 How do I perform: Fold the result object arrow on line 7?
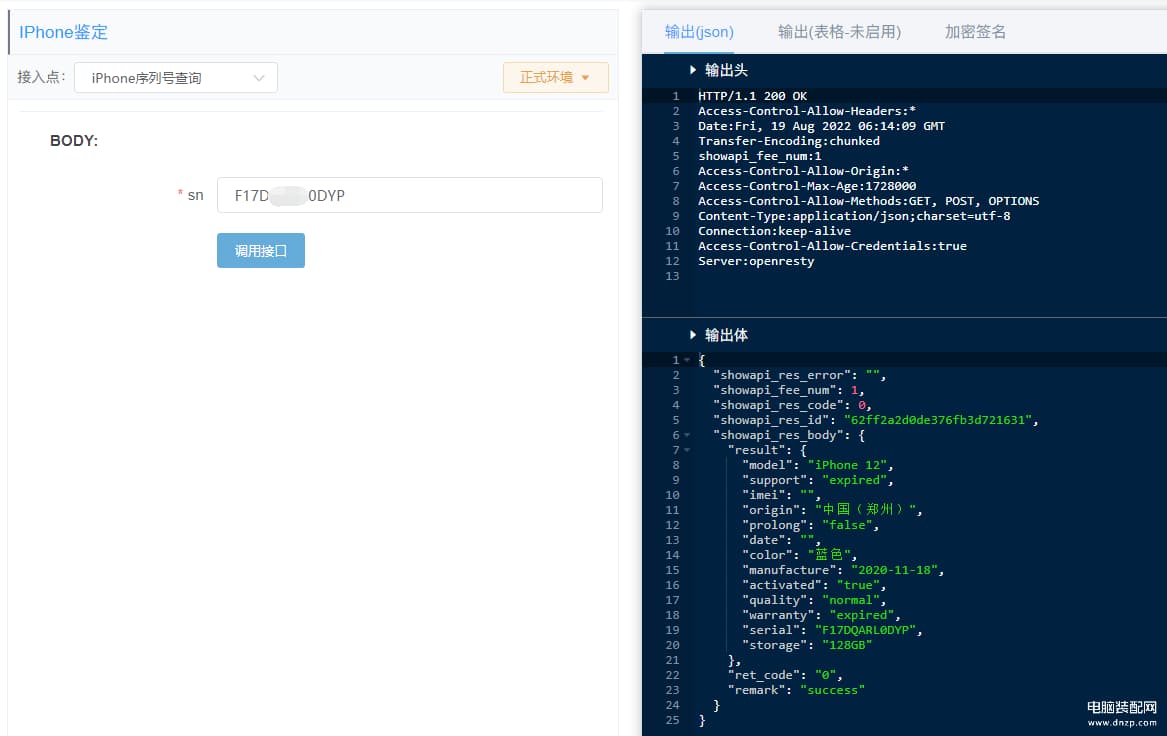point(687,450)
